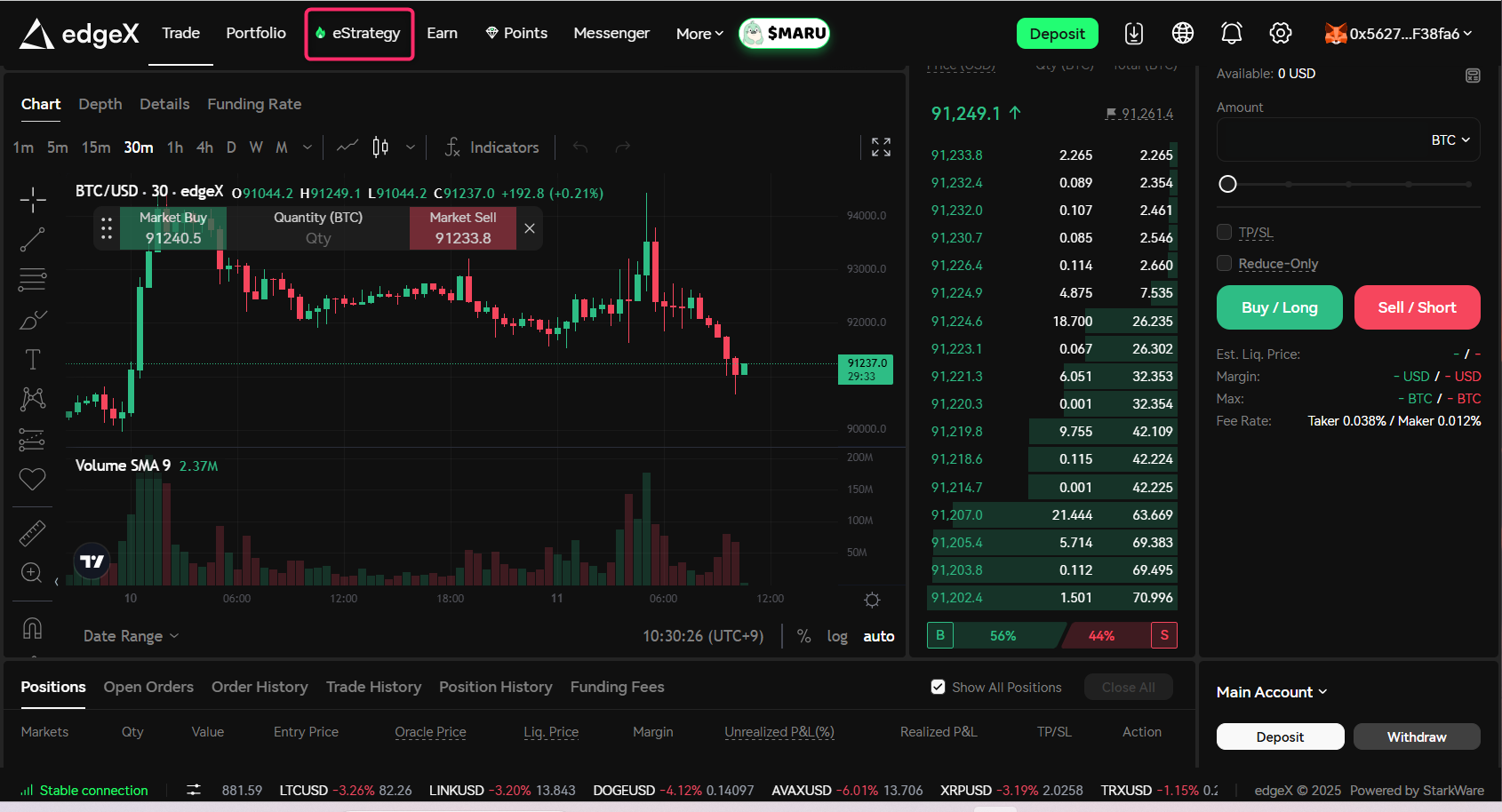Tick the Reduce-Only checkbox
1502x812 pixels.
tap(1224, 263)
